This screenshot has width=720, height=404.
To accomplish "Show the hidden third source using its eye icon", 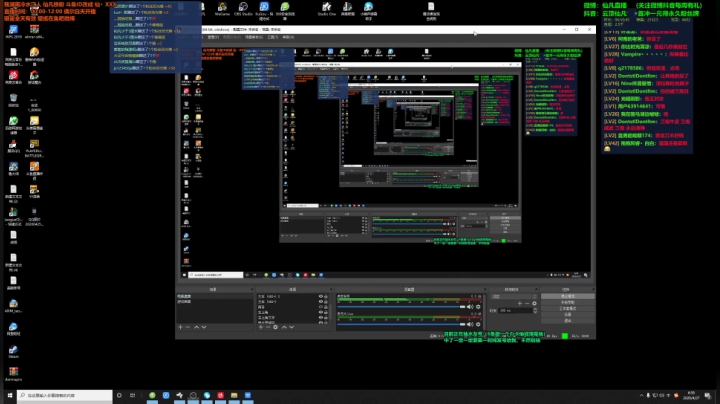I will (x=321, y=307).
